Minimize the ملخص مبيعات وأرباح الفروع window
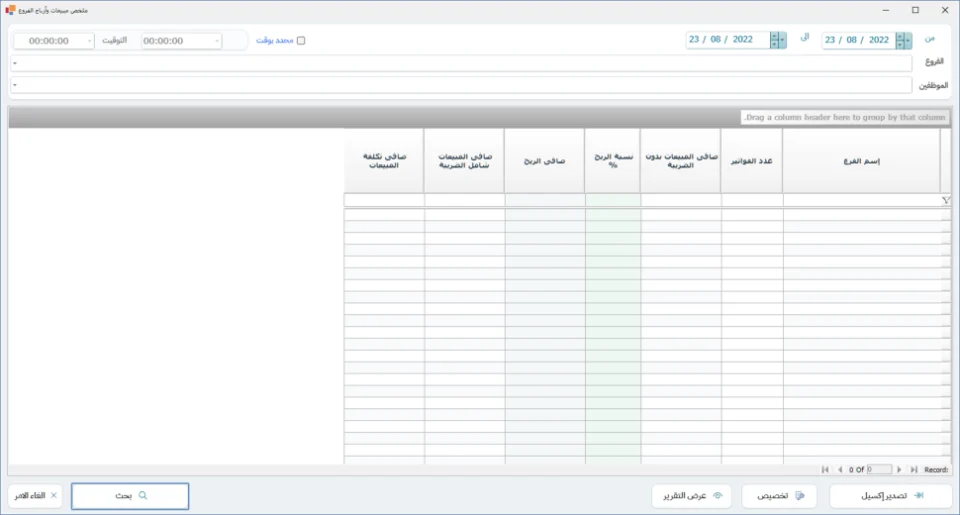This screenshot has width=960, height=515. [x=885, y=10]
